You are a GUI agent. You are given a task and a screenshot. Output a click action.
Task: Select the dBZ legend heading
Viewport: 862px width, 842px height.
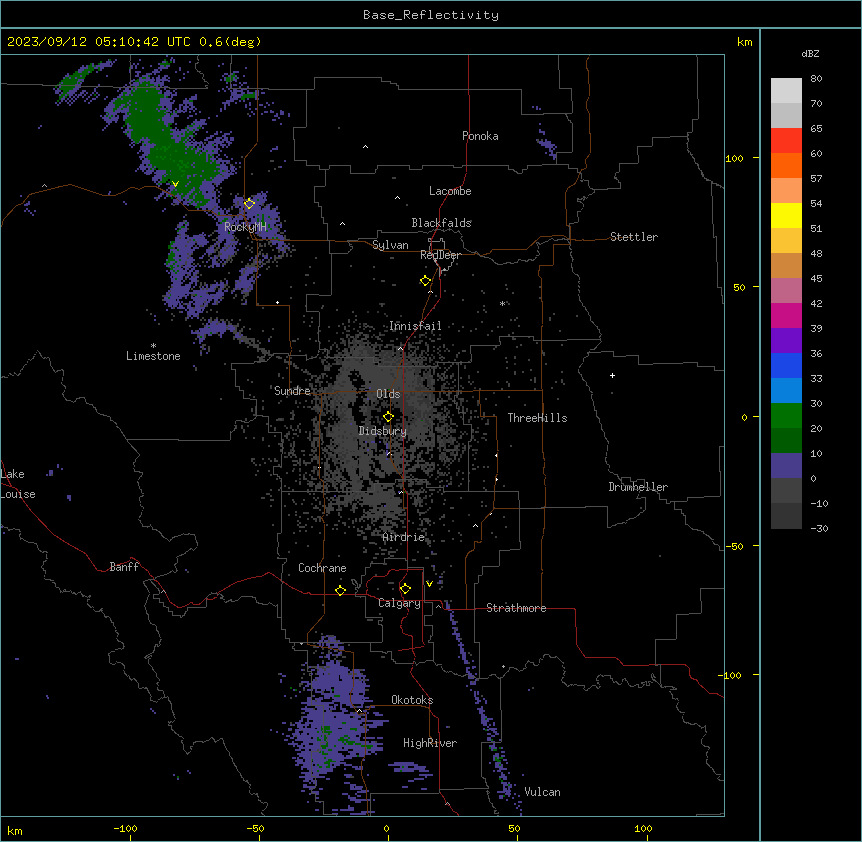point(810,54)
